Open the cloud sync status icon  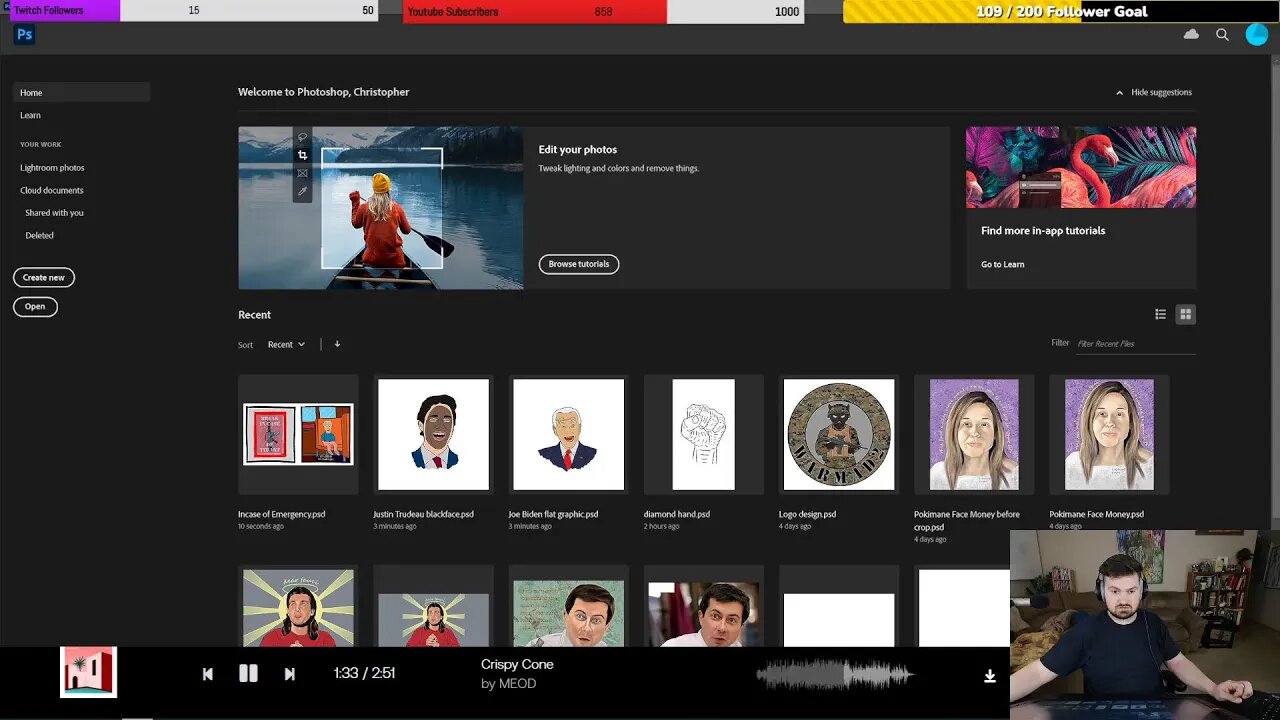1191,34
